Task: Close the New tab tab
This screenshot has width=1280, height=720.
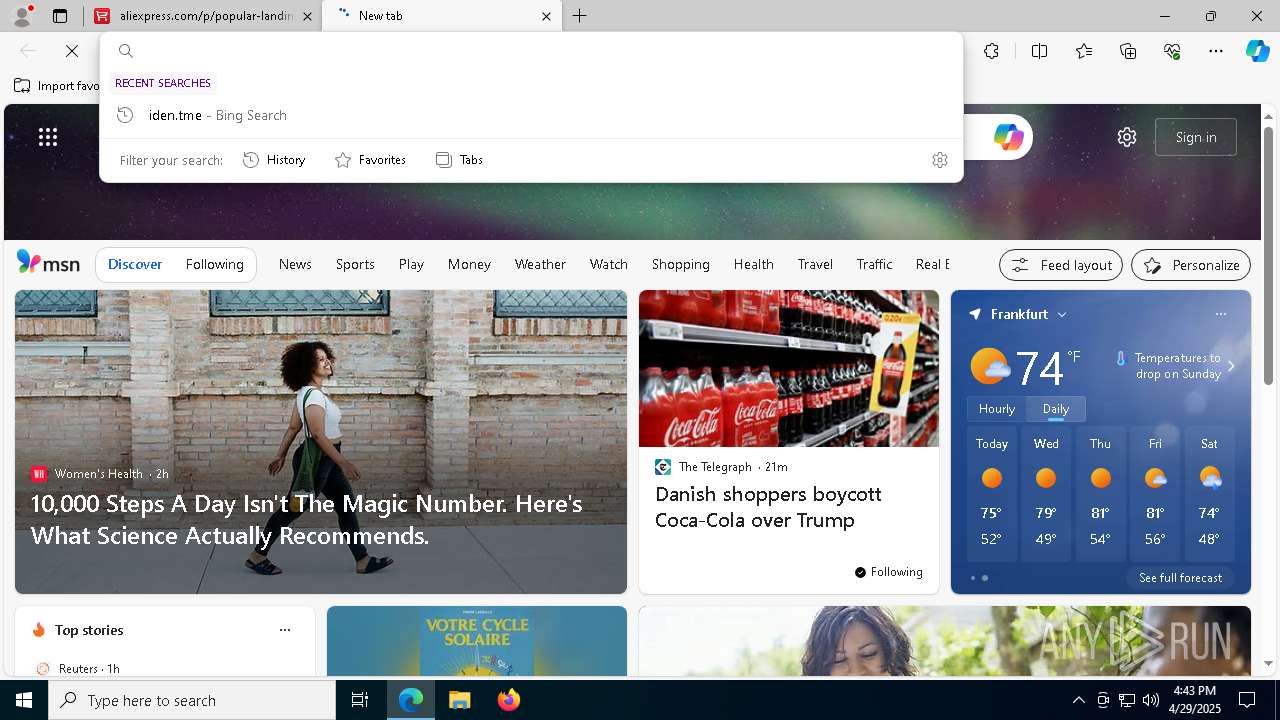Action: click(546, 16)
